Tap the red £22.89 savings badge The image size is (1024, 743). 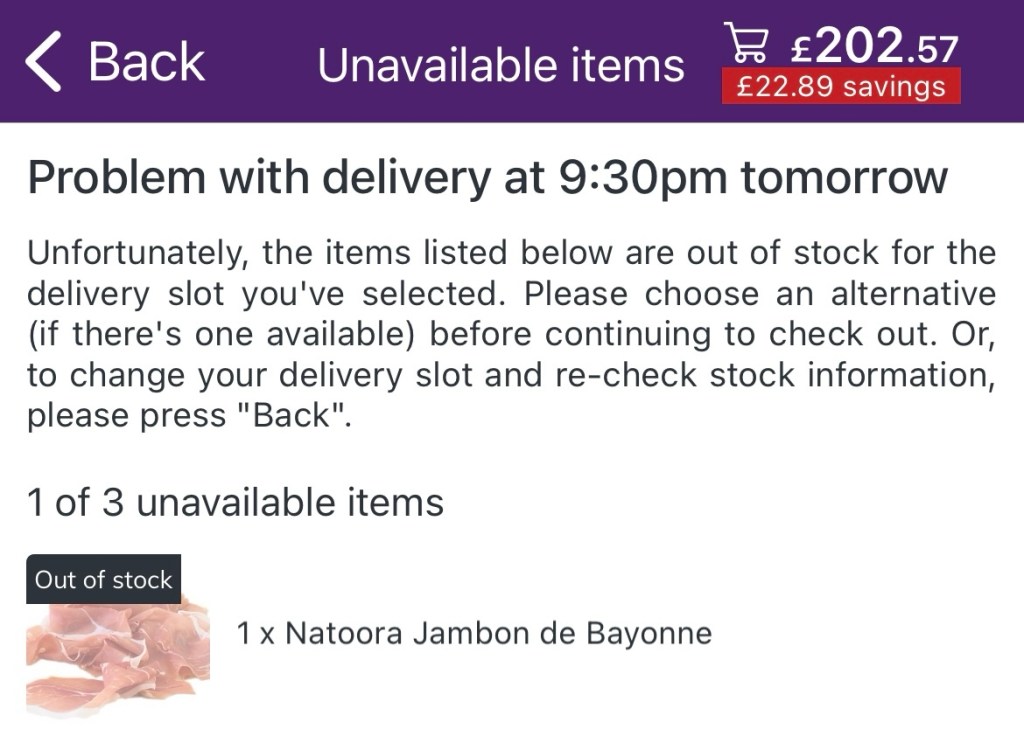coord(840,87)
